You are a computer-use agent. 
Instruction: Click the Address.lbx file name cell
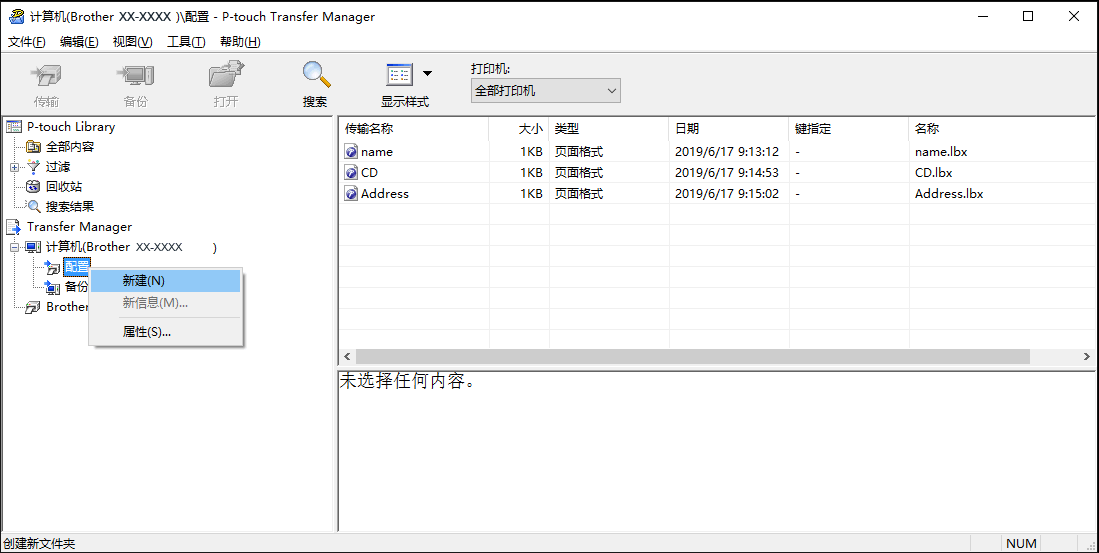[949, 193]
